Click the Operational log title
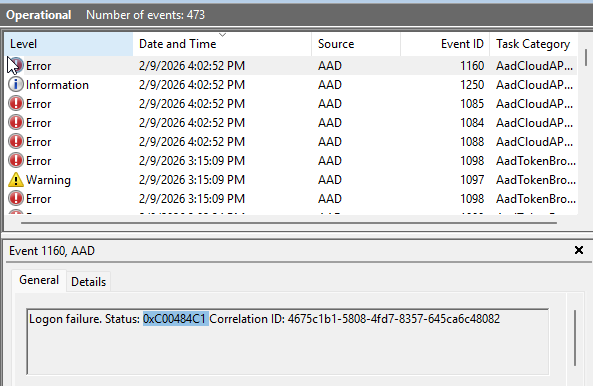This screenshot has height=386, width=593. click(x=39, y=15)
